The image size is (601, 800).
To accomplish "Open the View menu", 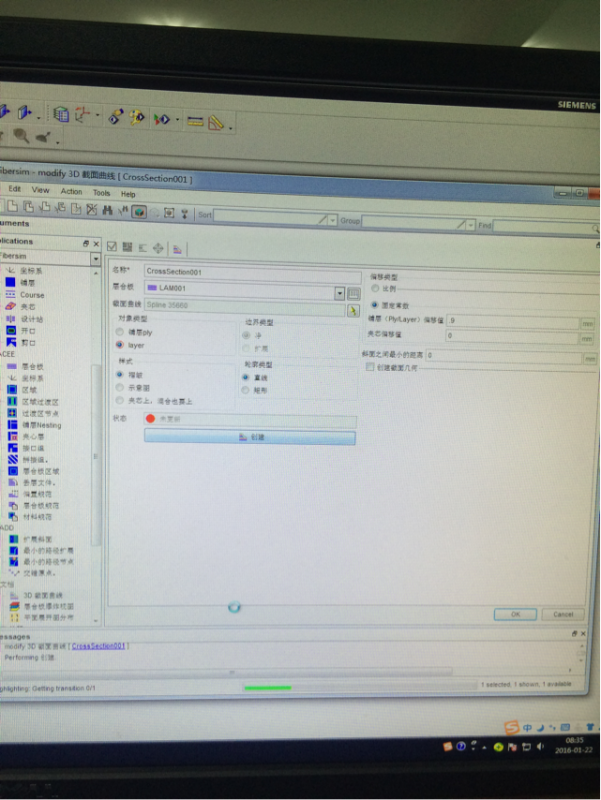I will coord(41,190).
